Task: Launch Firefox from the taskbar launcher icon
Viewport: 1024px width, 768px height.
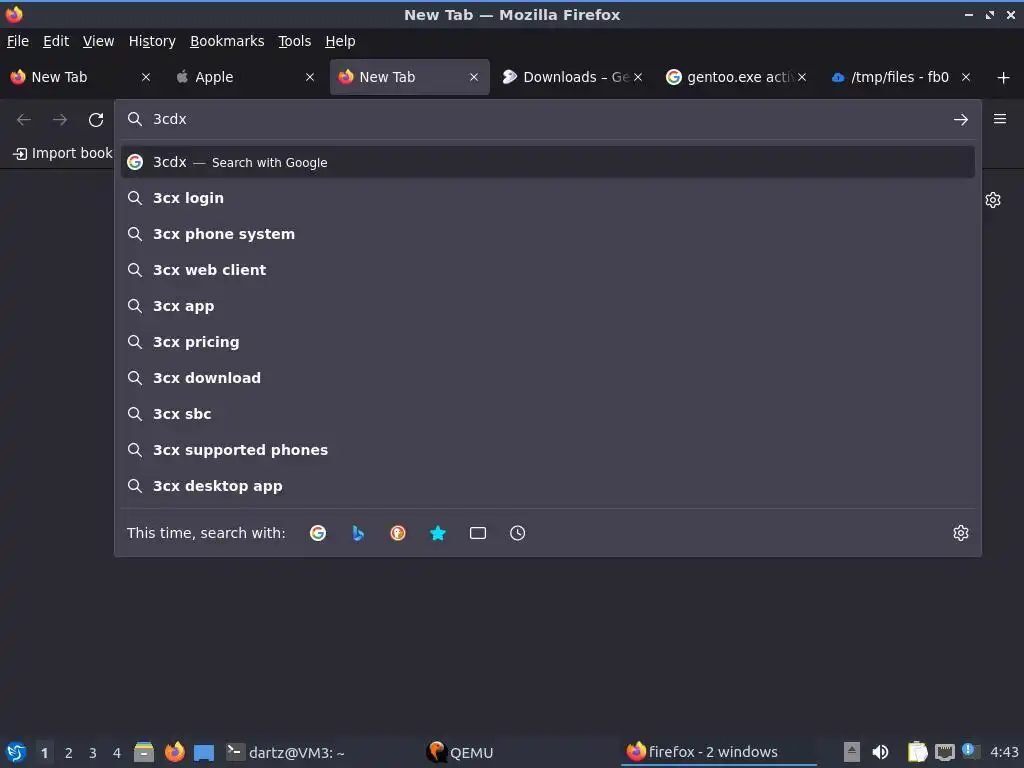Action: tap(174, 752)
